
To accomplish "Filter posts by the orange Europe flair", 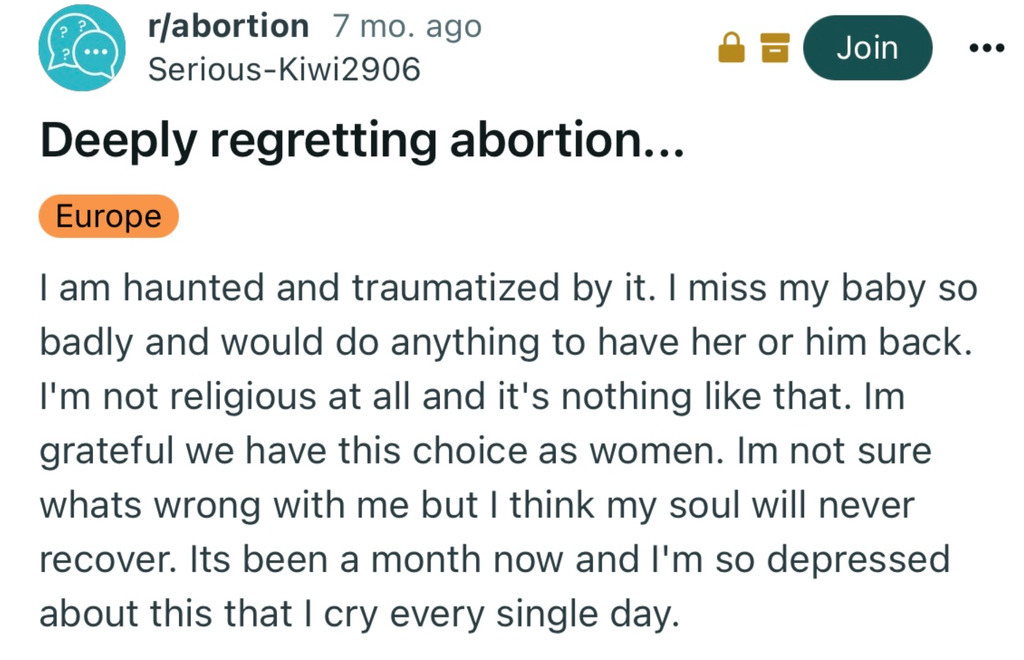I will pos(108,217).
